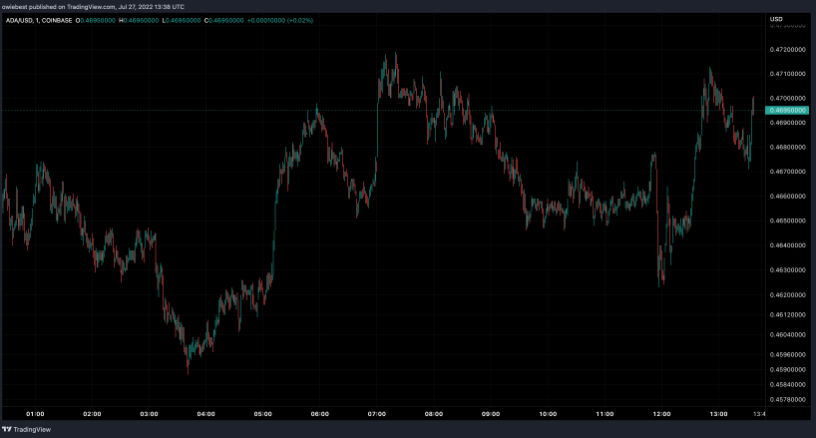Click the close price value C0.46950000
The height and width of the screenshot is (438, 816).
point(224,20)
